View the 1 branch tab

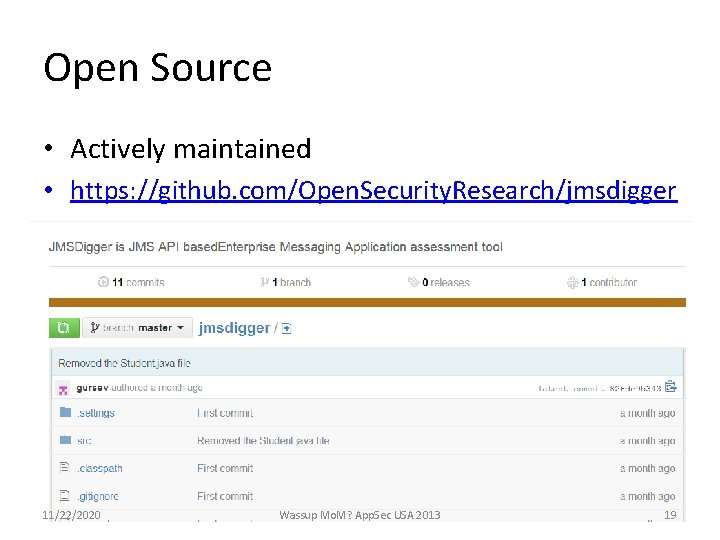(x=286, y=282)
